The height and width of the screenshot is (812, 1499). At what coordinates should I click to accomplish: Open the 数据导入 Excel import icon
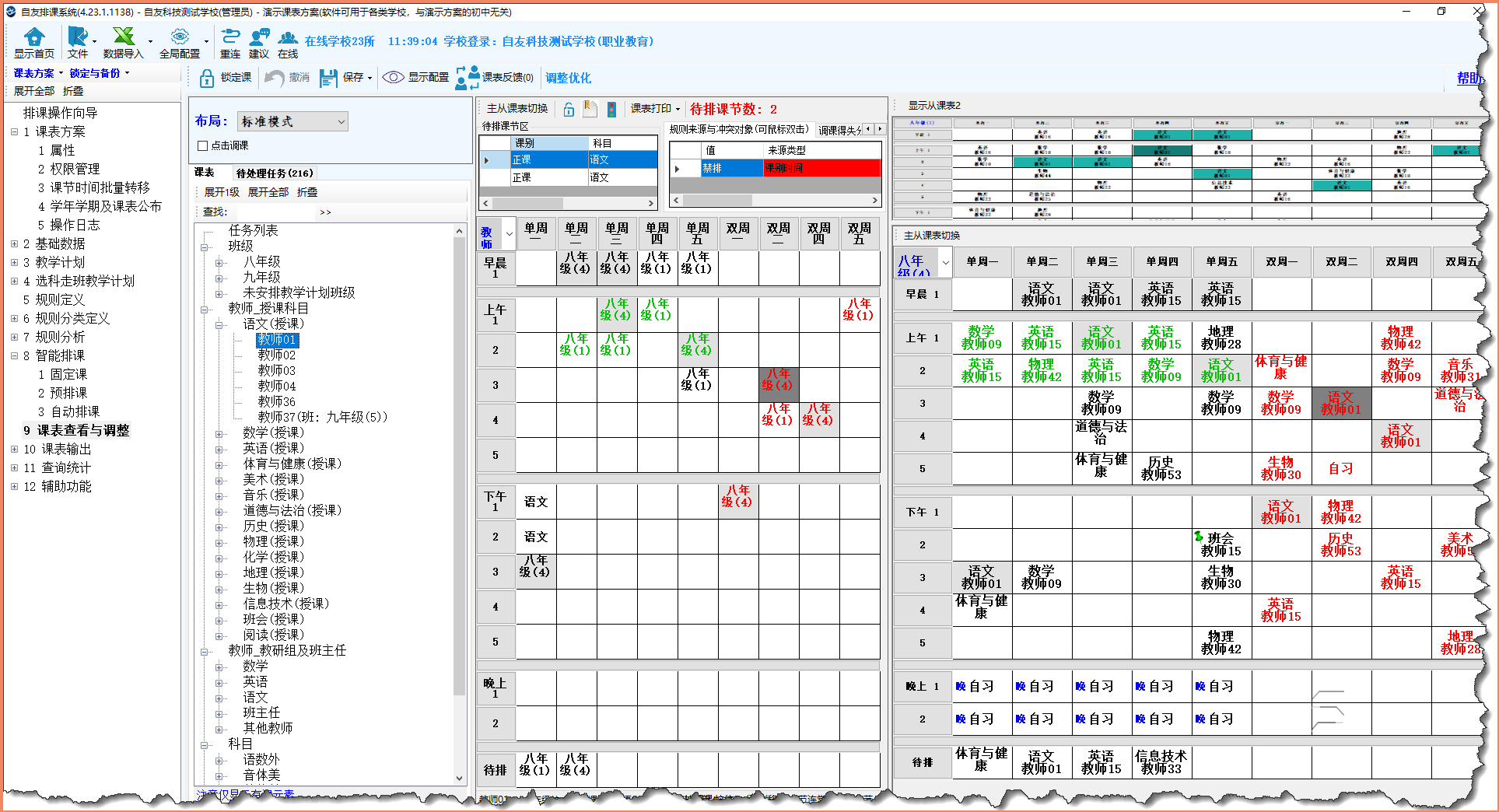123,37
